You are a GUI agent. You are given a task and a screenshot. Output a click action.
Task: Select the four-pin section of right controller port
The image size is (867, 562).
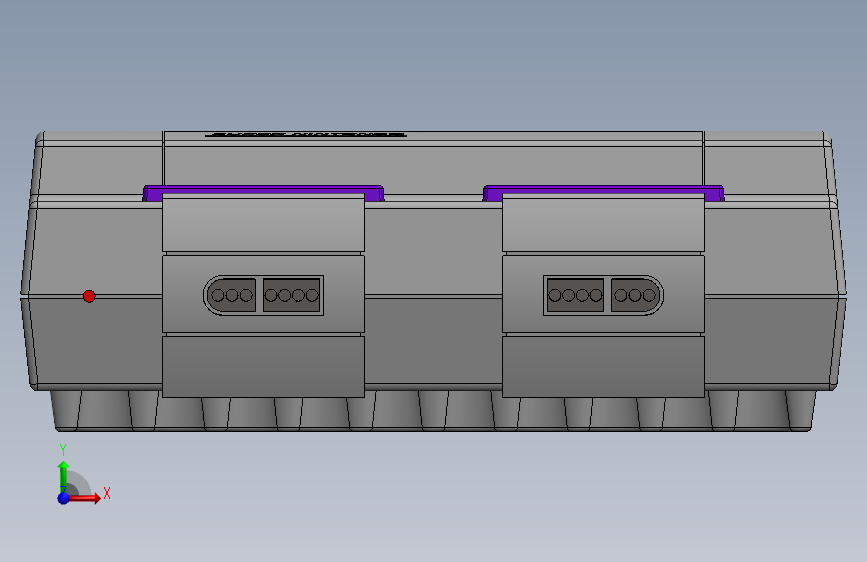[575, 295]
